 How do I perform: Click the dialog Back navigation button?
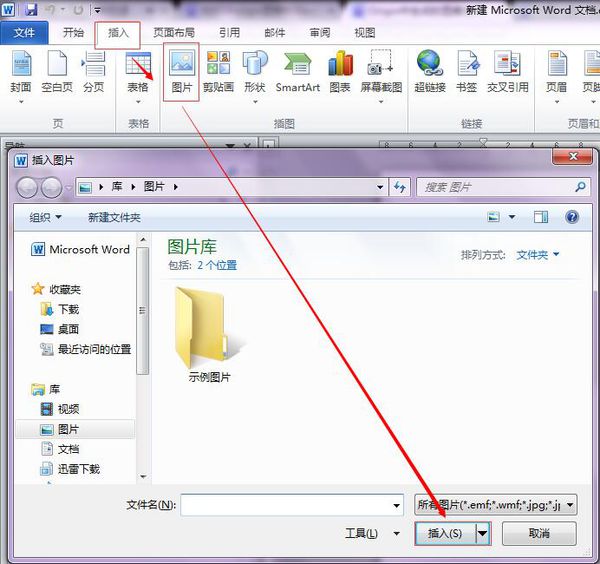(x=27, y=187)
